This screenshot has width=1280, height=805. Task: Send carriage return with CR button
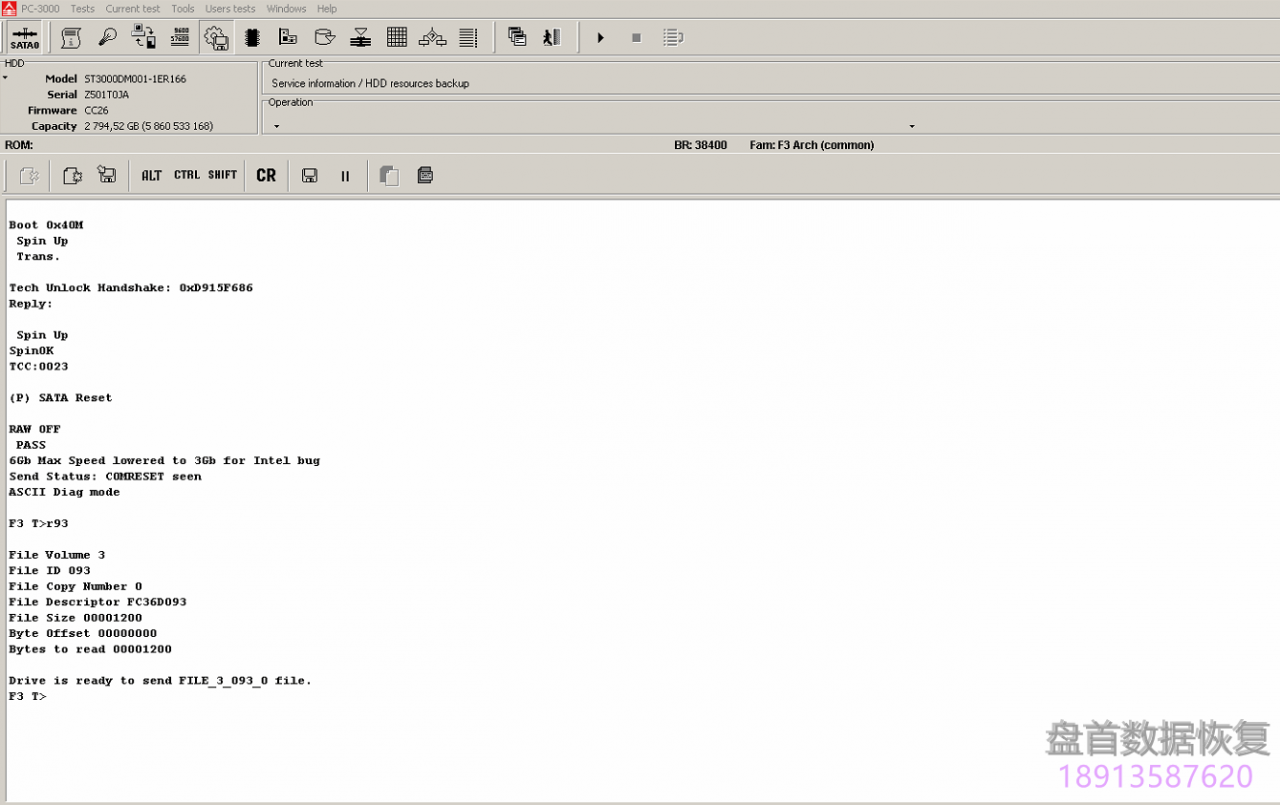(x=266, y=175)
